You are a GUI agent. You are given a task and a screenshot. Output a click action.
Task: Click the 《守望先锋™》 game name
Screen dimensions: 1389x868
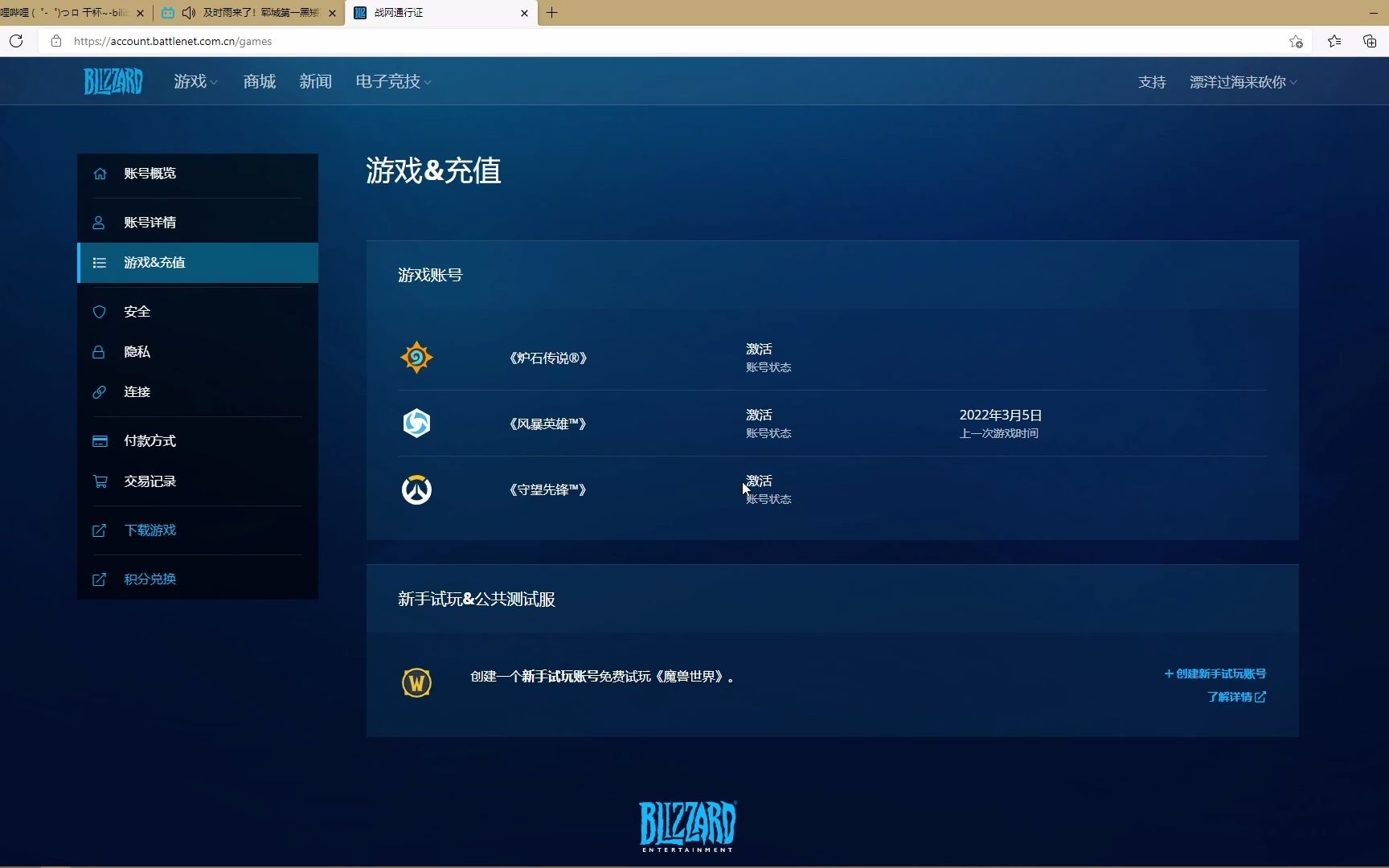[x=547, y=490]
